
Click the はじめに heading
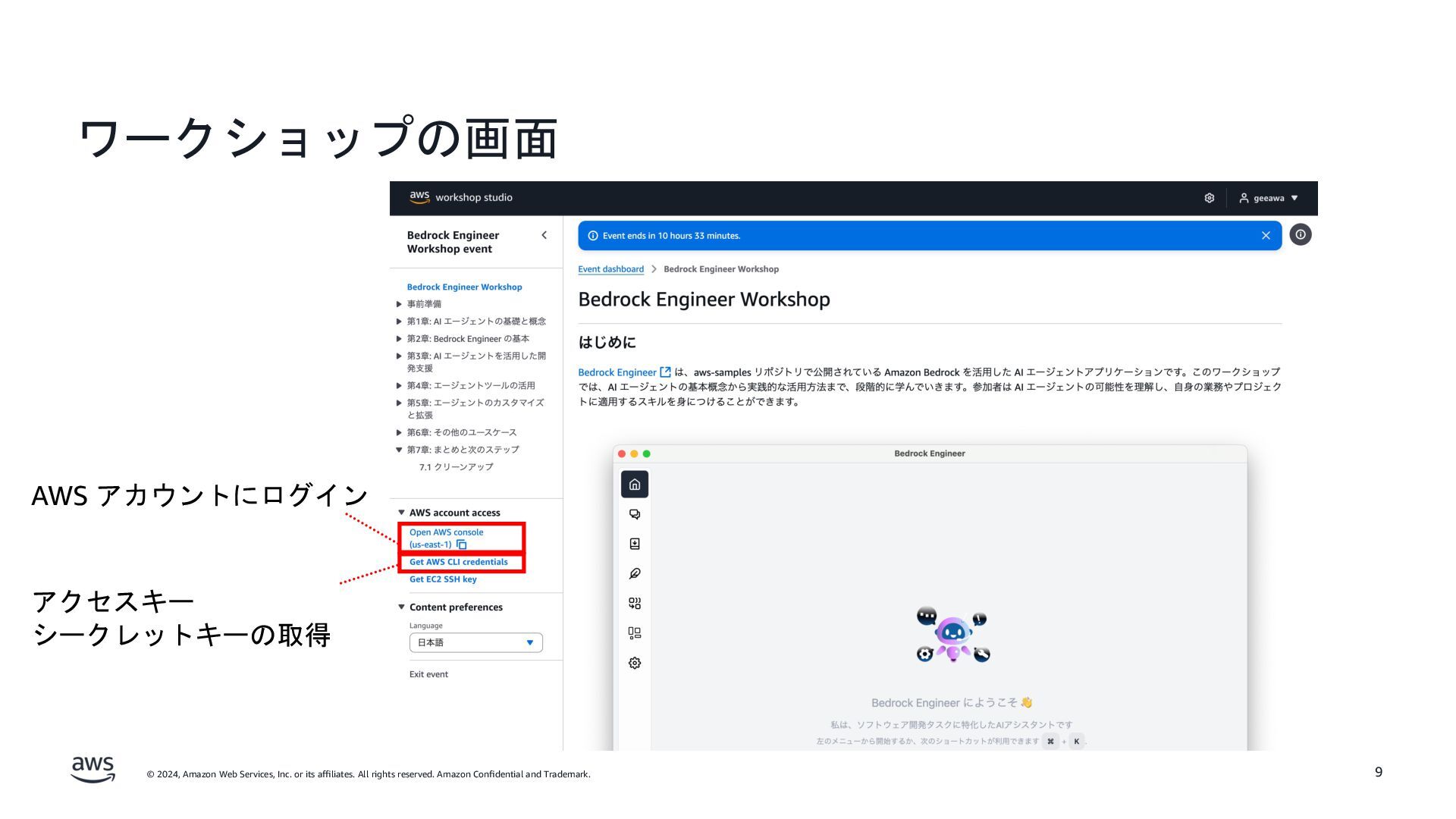(607, 342)
